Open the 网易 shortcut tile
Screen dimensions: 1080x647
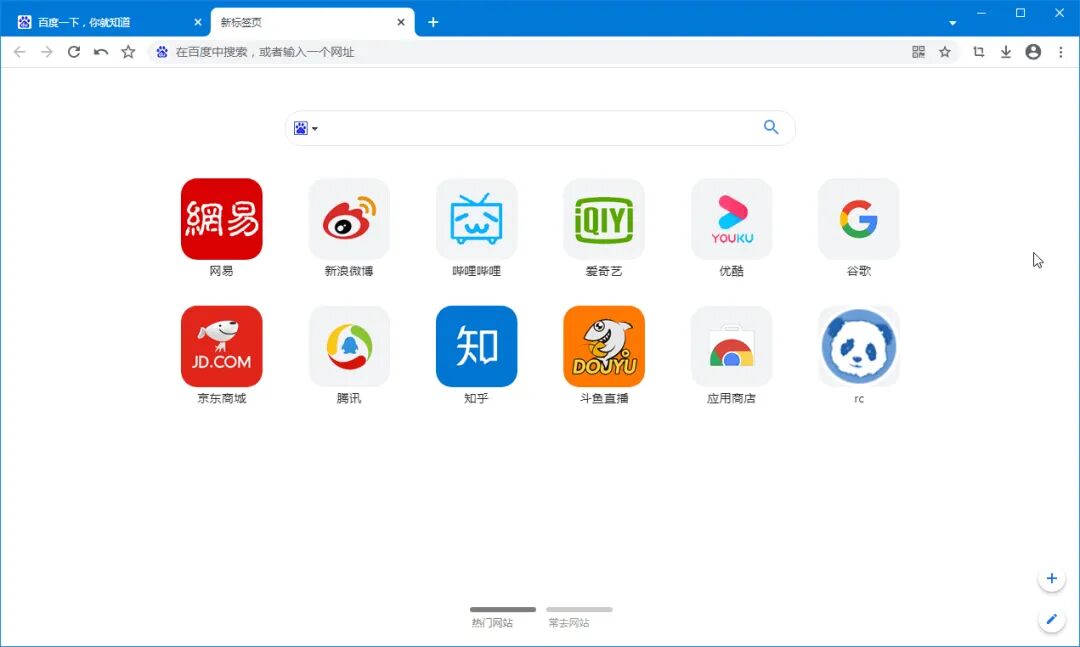221,219
